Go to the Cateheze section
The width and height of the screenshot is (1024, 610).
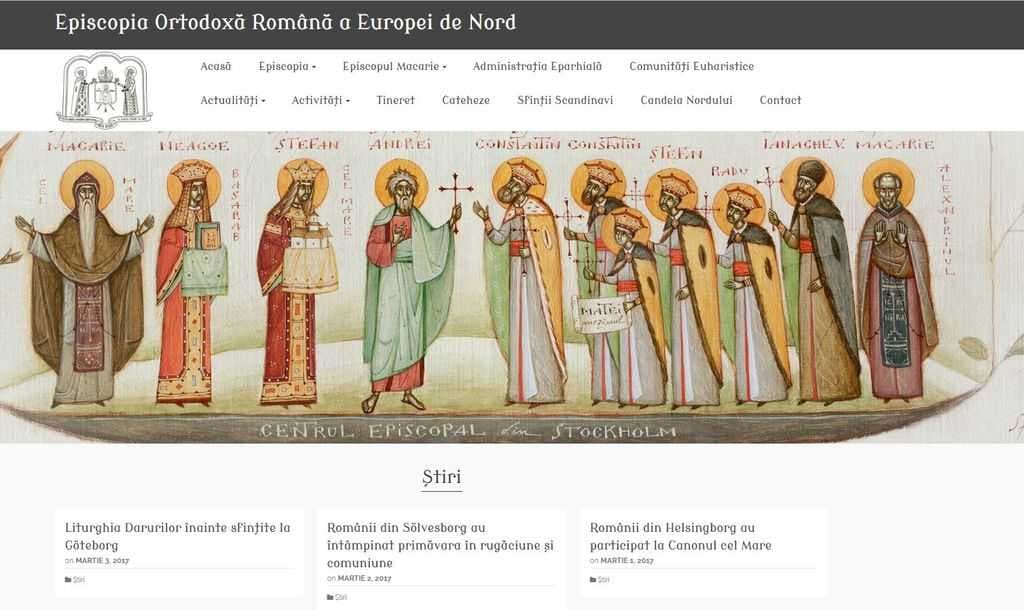click(x=466, y=100)
